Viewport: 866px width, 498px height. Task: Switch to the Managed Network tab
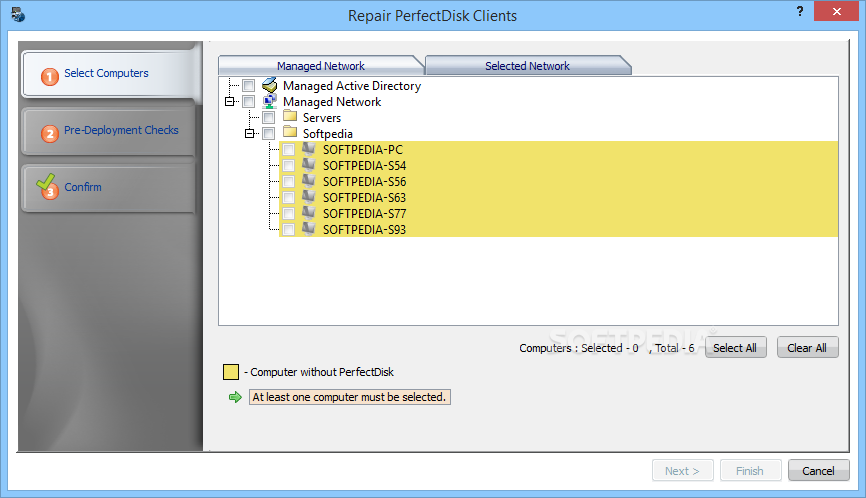(x=321, y=65)
